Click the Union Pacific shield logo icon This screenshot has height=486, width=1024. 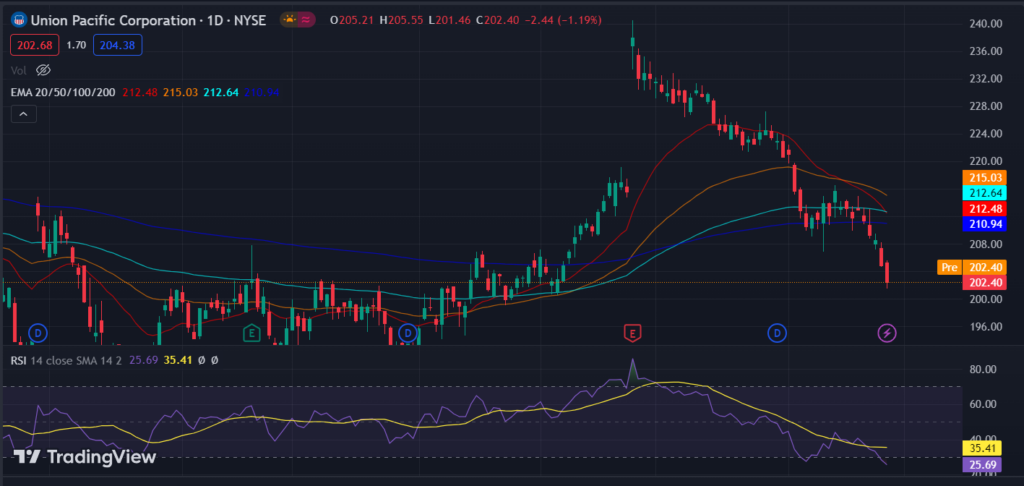pyautogui.click(x=18, y=20)
